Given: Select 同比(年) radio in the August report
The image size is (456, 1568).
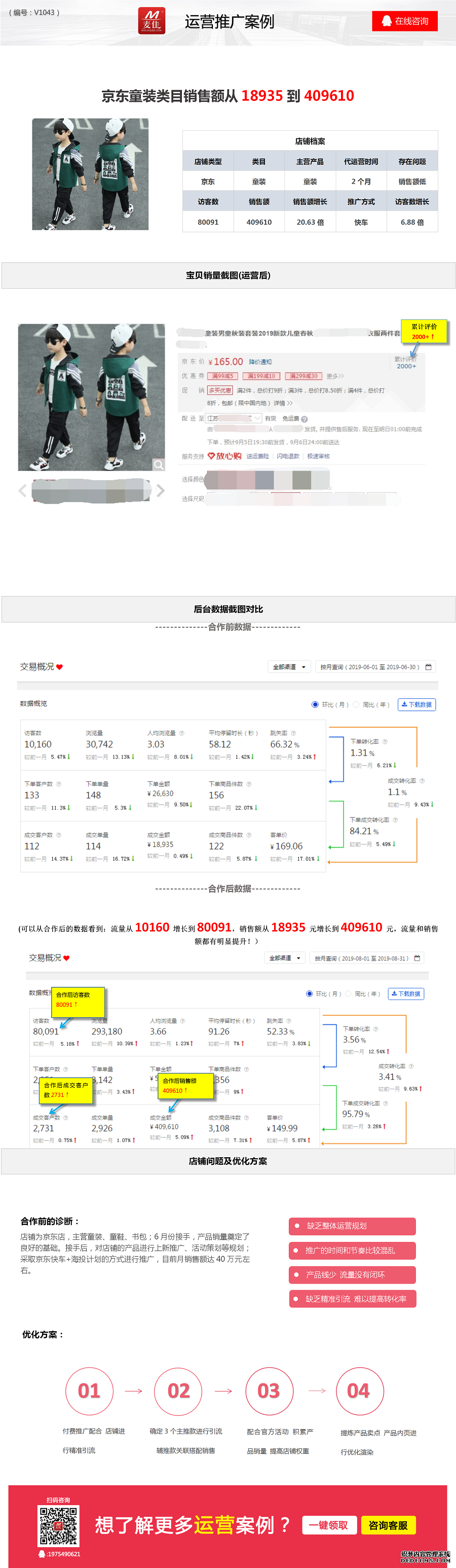Looking at the screenshot, I should point(349,994).
